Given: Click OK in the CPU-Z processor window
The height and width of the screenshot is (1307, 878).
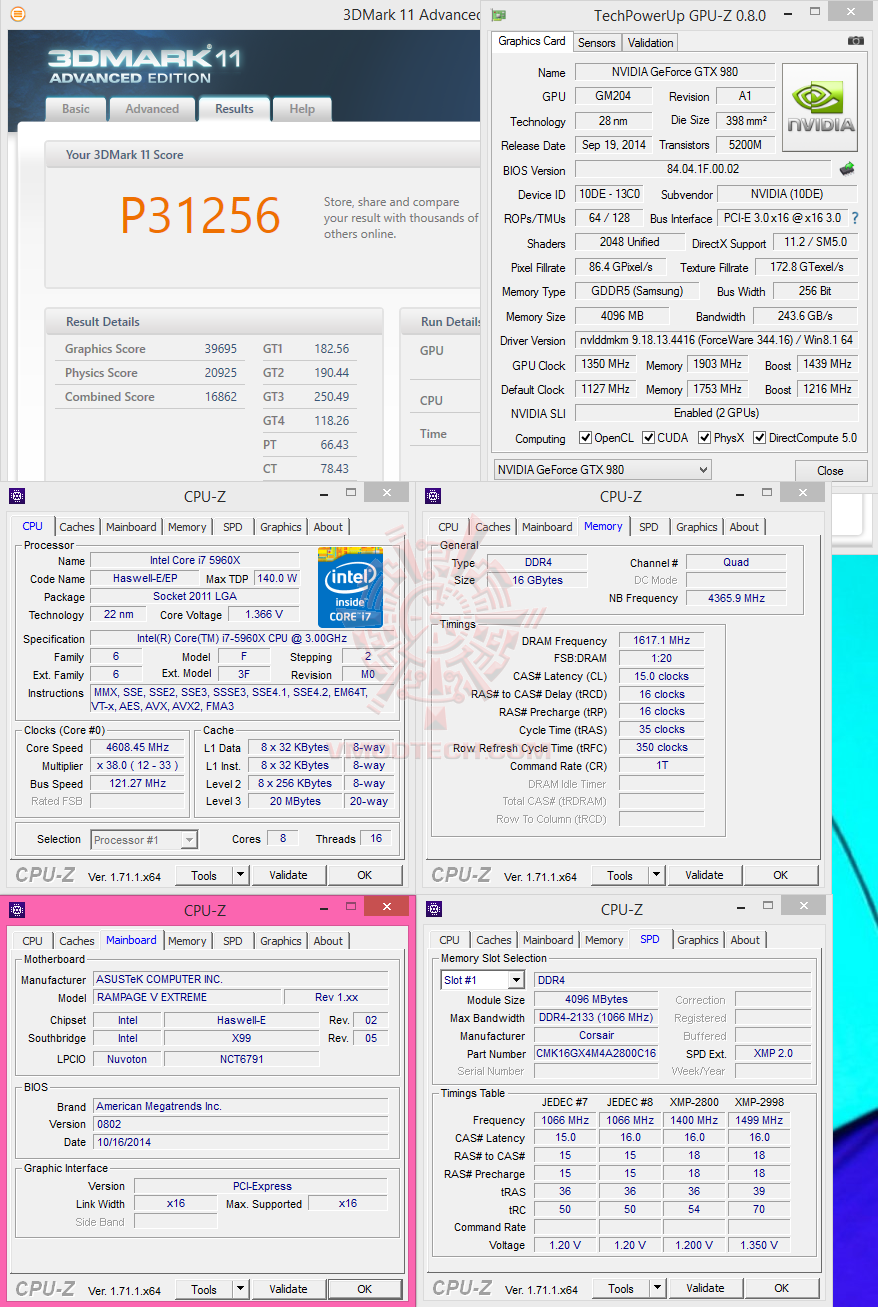Looking at the screenshot, I should [365, 875].
